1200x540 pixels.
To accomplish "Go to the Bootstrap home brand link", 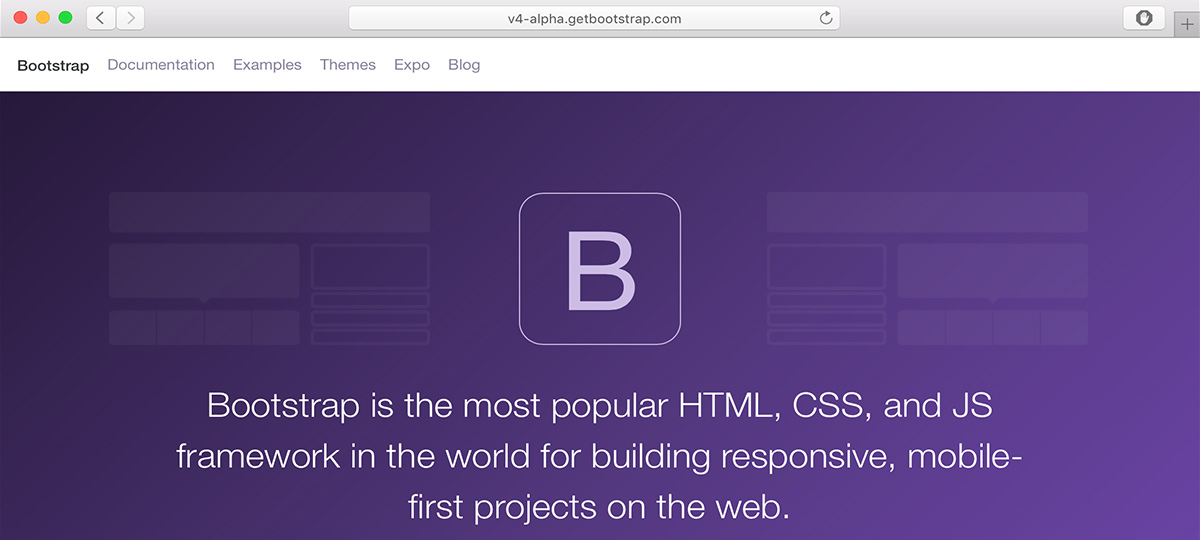I will (53, 65).
